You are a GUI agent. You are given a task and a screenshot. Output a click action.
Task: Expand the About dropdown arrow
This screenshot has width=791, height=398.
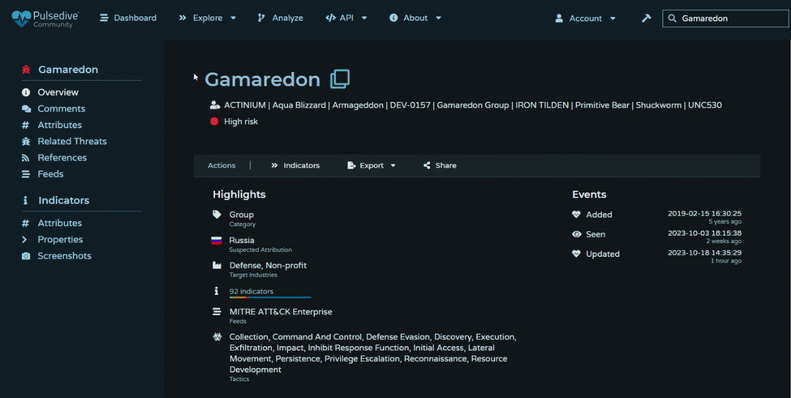pos(438,18)
